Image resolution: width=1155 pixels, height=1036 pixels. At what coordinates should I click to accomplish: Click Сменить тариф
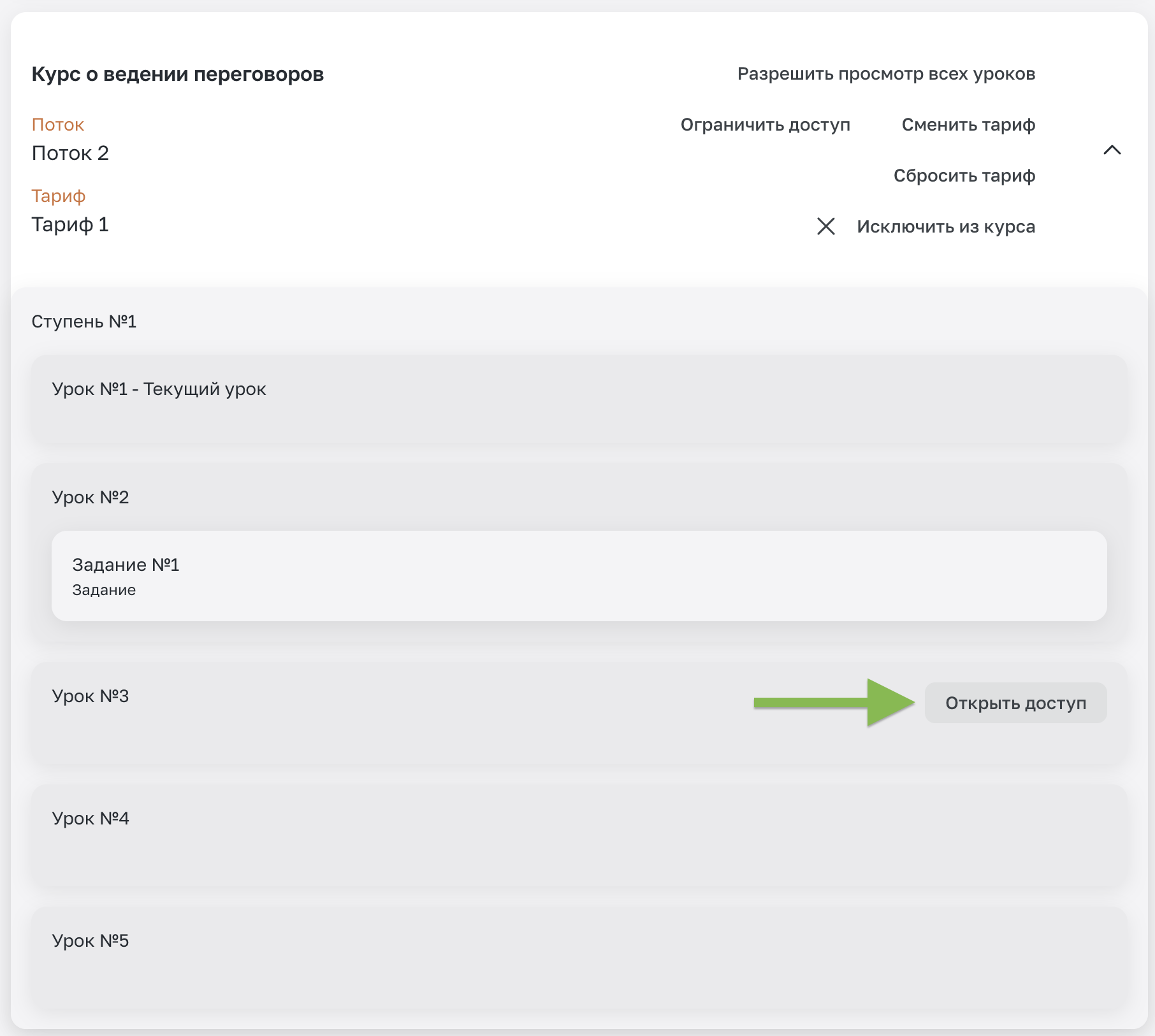(968, 124)
